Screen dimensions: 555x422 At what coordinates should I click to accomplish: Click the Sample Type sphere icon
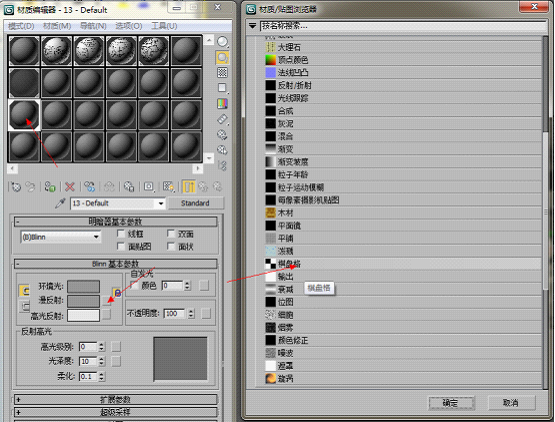[222, 42]
